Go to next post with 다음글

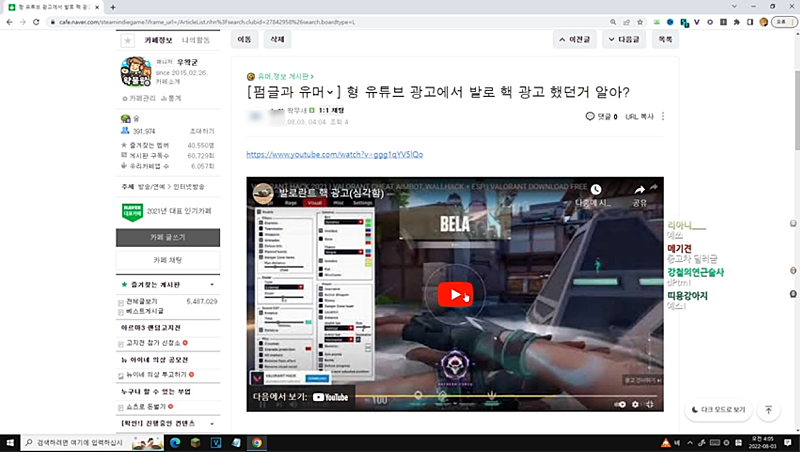click(623, 39)
